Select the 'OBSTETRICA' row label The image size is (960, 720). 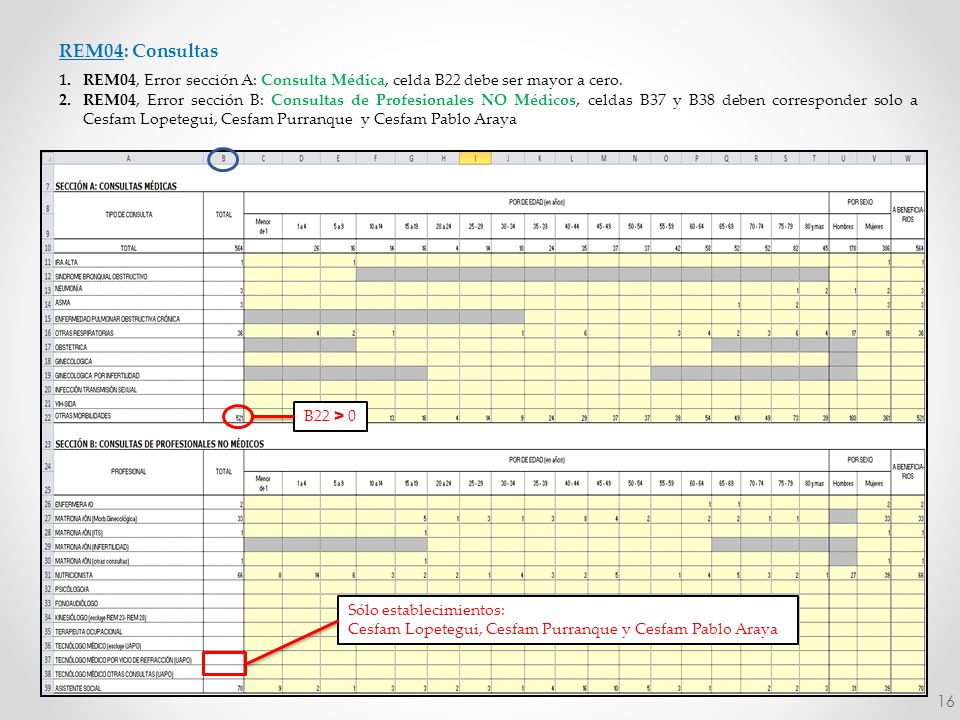(70, 347)
